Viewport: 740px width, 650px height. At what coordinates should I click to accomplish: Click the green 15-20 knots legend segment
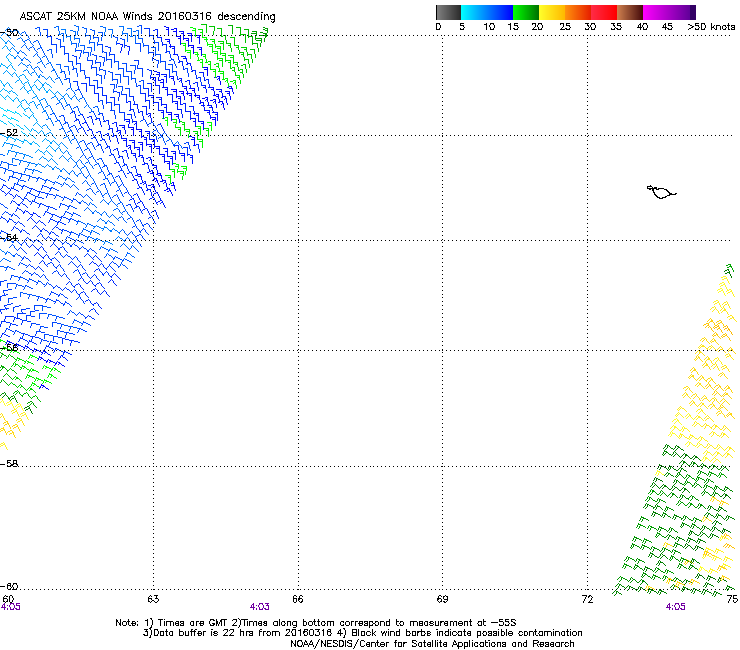[x=526, y=12]
